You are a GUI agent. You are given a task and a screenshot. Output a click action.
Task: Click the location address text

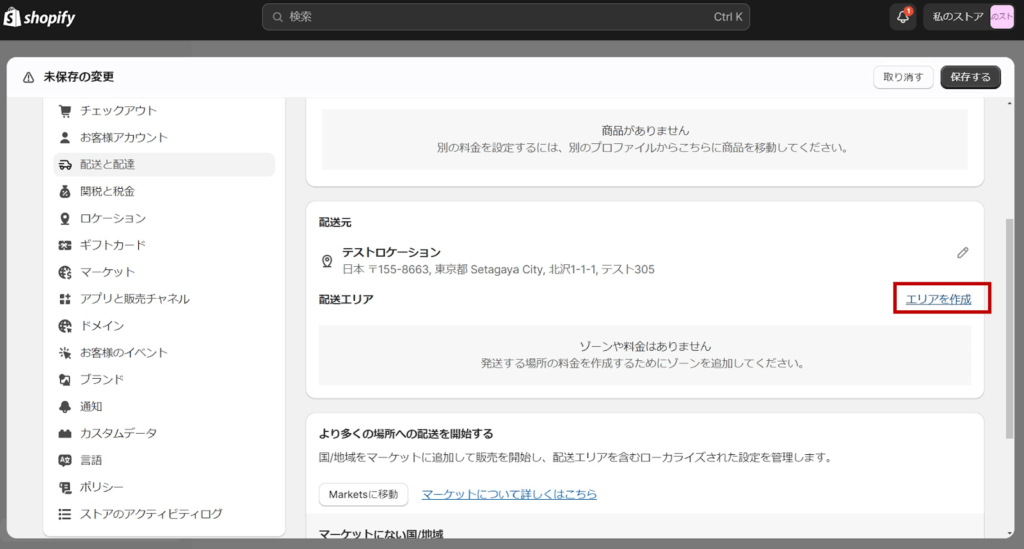498,269
